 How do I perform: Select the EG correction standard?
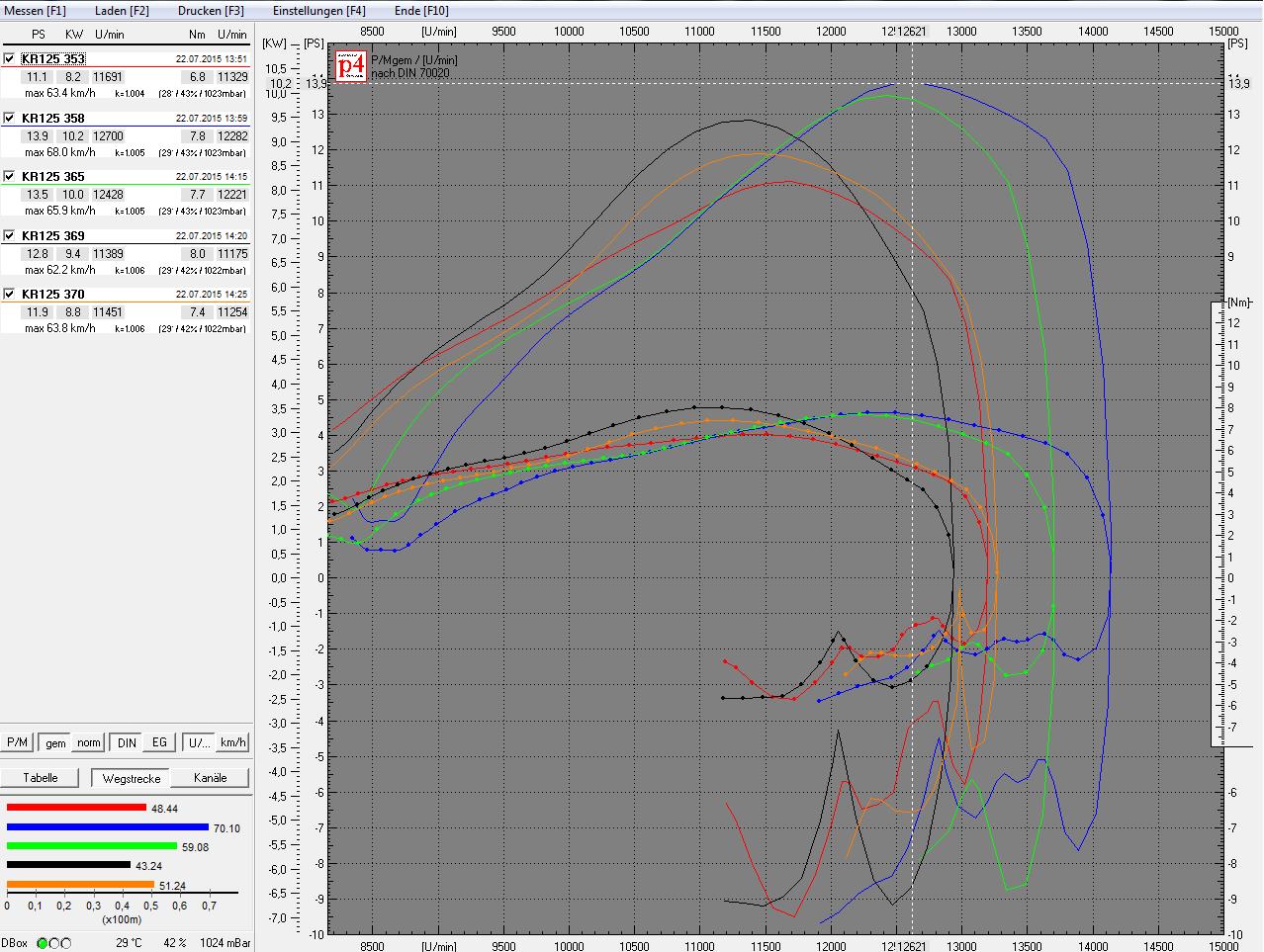[x=159, y=743]
